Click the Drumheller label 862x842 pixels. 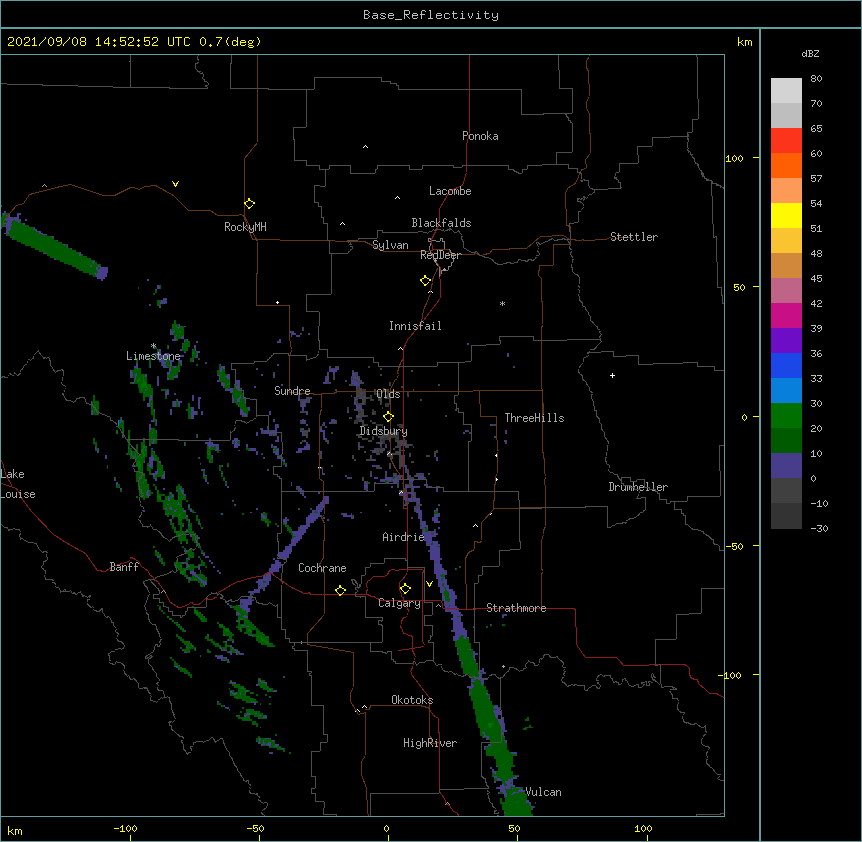click(638, 487)
